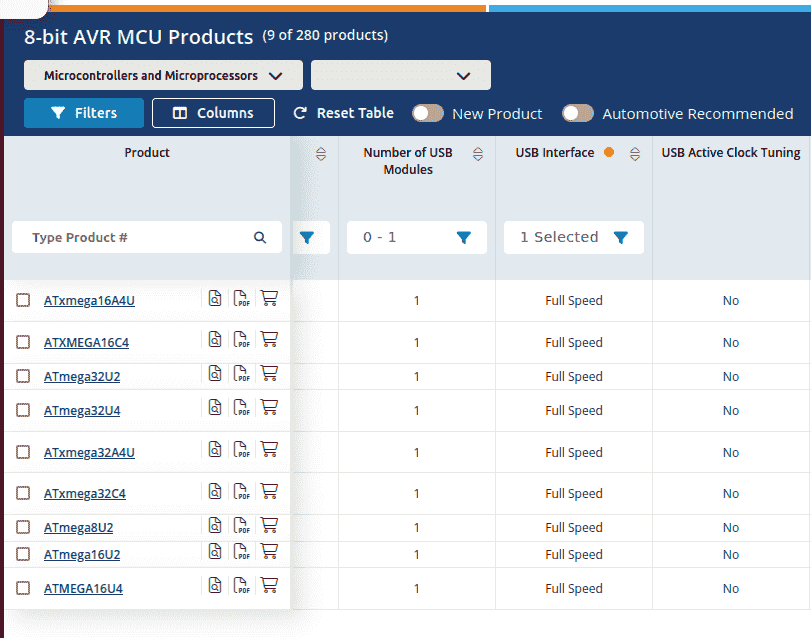This screenshot has width=811, height=638.
Task: Click cart icon for ATXMEGA16C4
Action: point(269,340)
